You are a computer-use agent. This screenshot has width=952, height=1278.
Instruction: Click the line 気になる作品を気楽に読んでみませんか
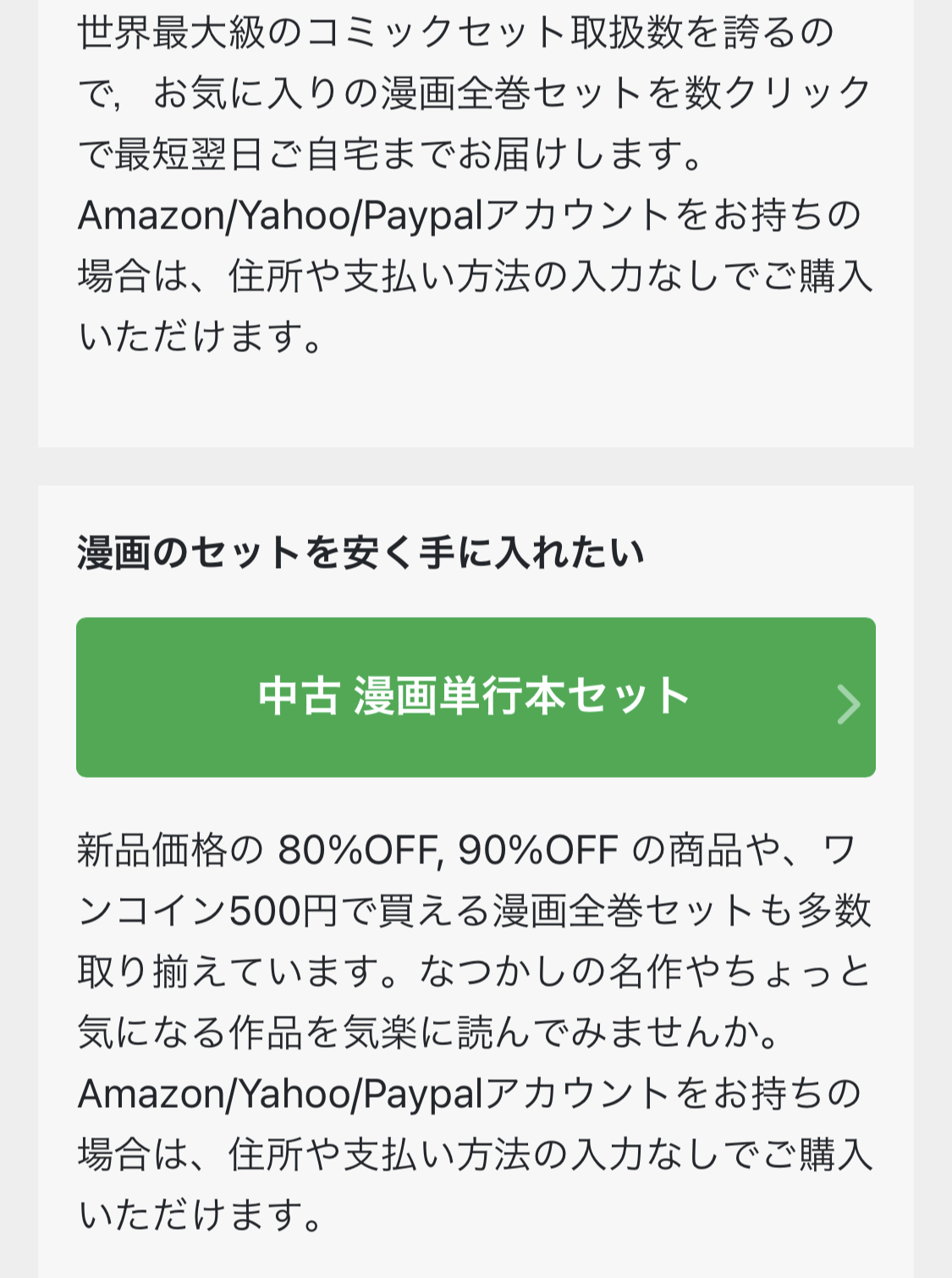428,1033
